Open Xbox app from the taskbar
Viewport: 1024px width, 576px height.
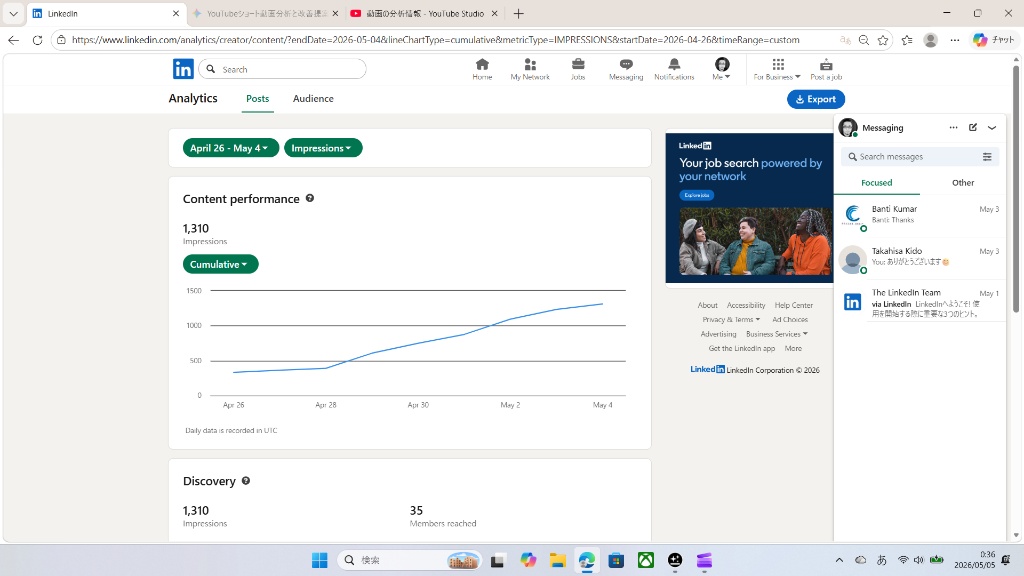646,560
